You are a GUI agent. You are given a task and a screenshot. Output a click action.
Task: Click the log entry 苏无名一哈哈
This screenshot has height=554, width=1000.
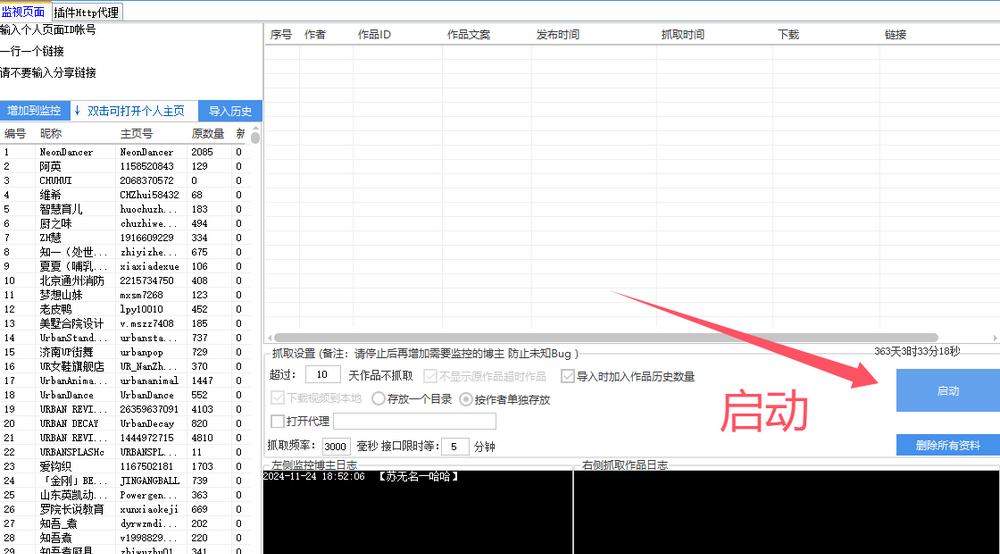(418, 476)
